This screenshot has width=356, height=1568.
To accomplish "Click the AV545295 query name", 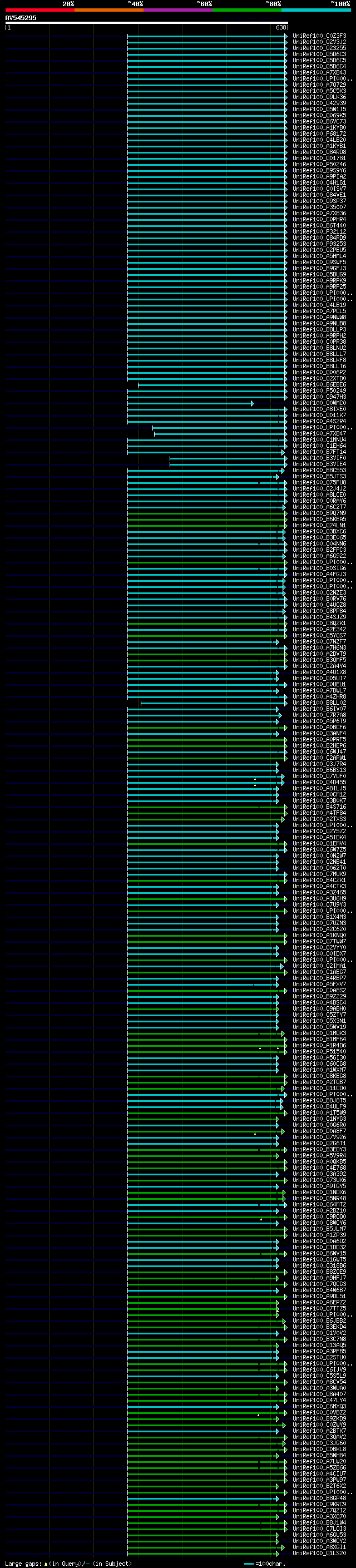I will [x=21, y=18].
